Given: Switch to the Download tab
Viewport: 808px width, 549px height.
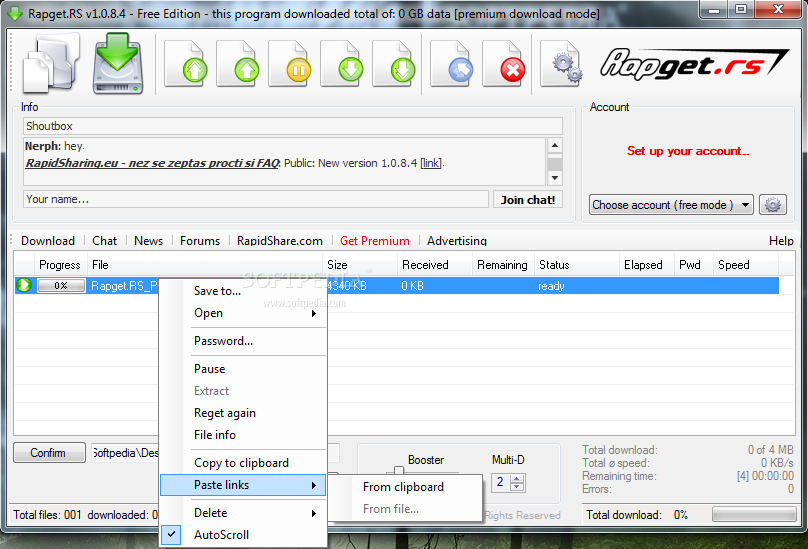Looking at the screenshot, I should (x=48, y=241).
